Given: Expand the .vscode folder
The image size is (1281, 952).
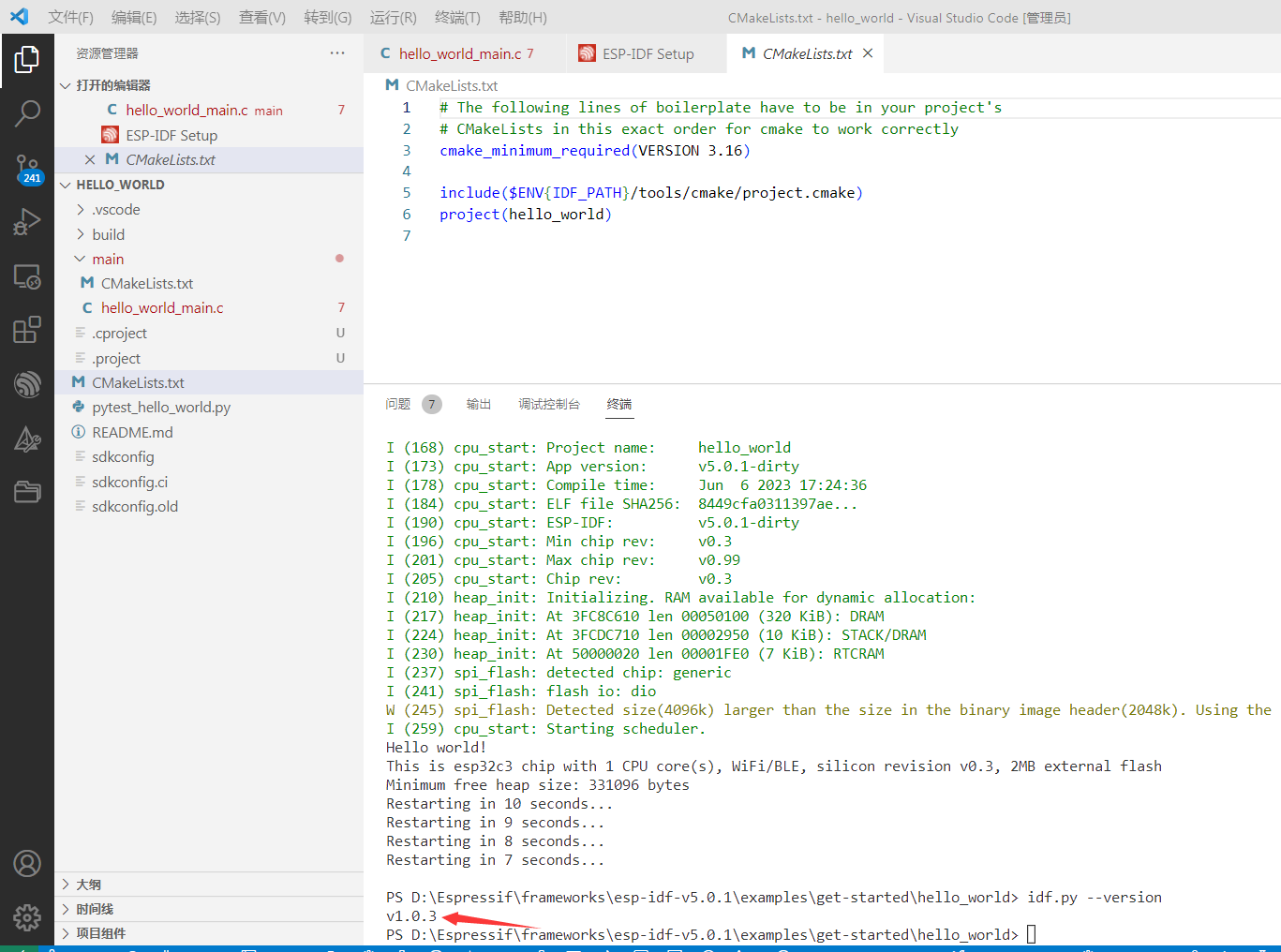Looking at the screenshot, I should (x=209, y=209).
